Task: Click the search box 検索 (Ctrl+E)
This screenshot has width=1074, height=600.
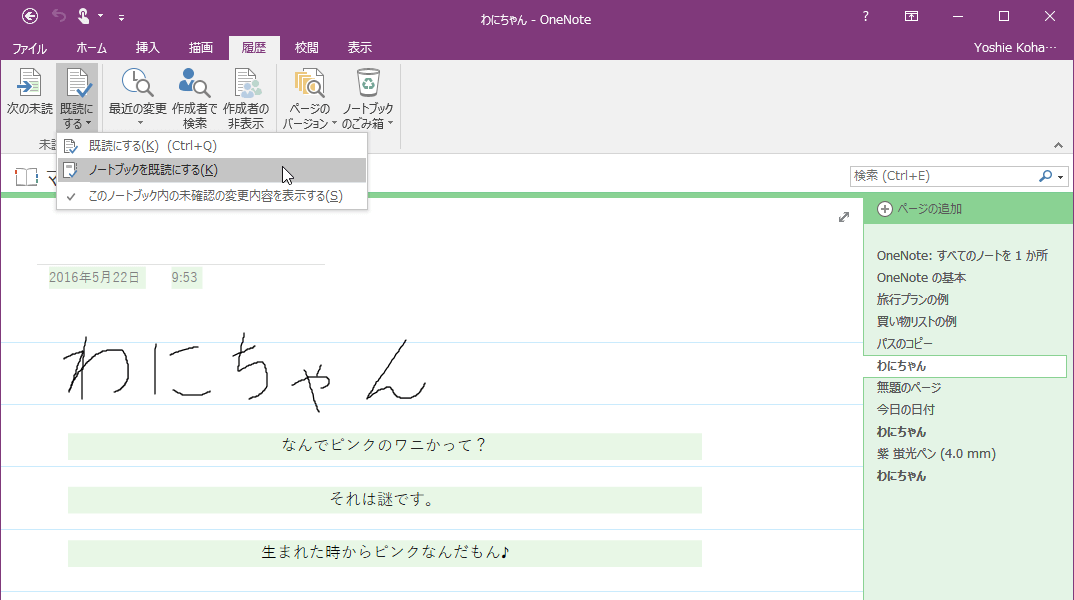Action: (x=944, y=176)
